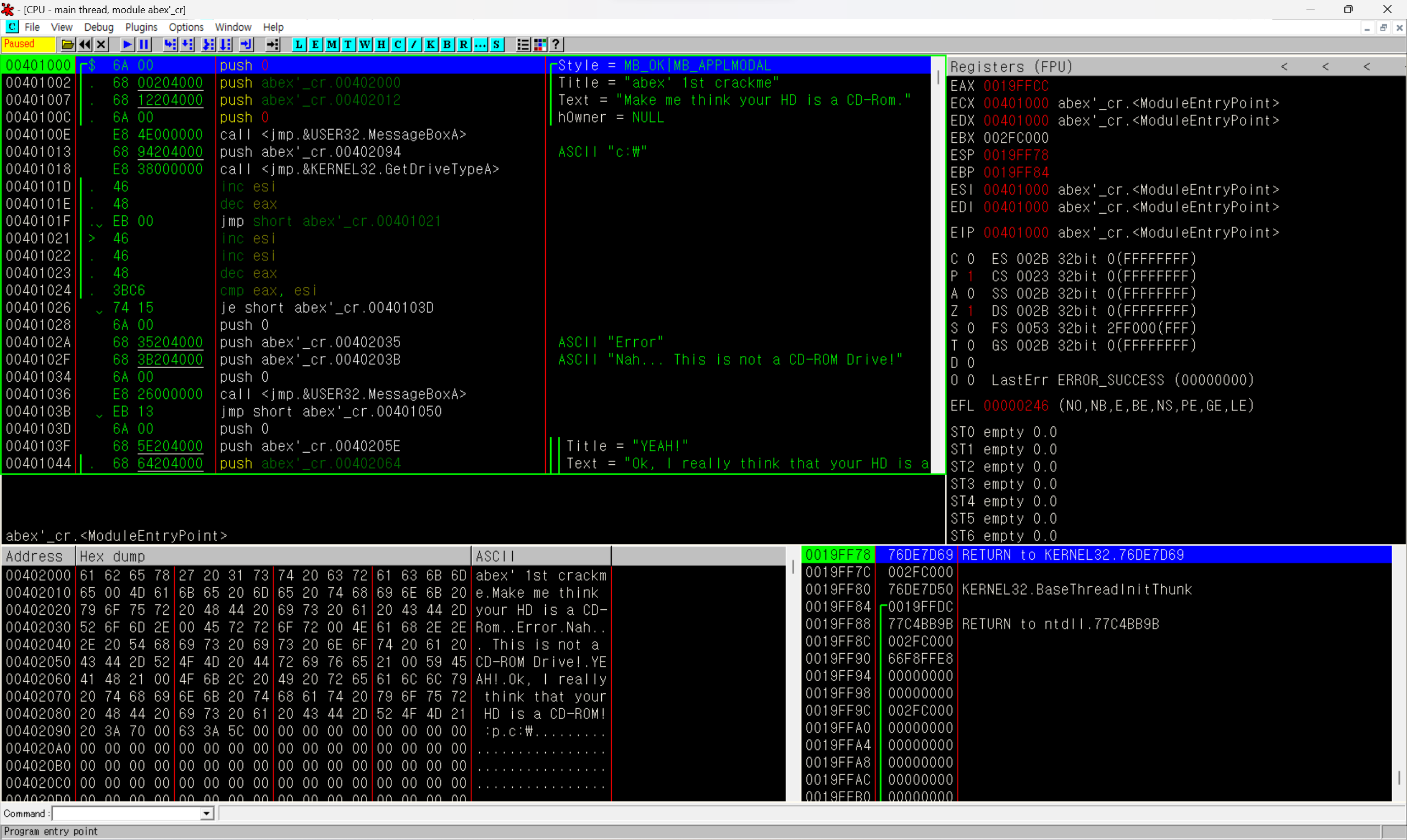Click the C flag value in registers
Screen dimensions: 1407x840
pos(971,259)
